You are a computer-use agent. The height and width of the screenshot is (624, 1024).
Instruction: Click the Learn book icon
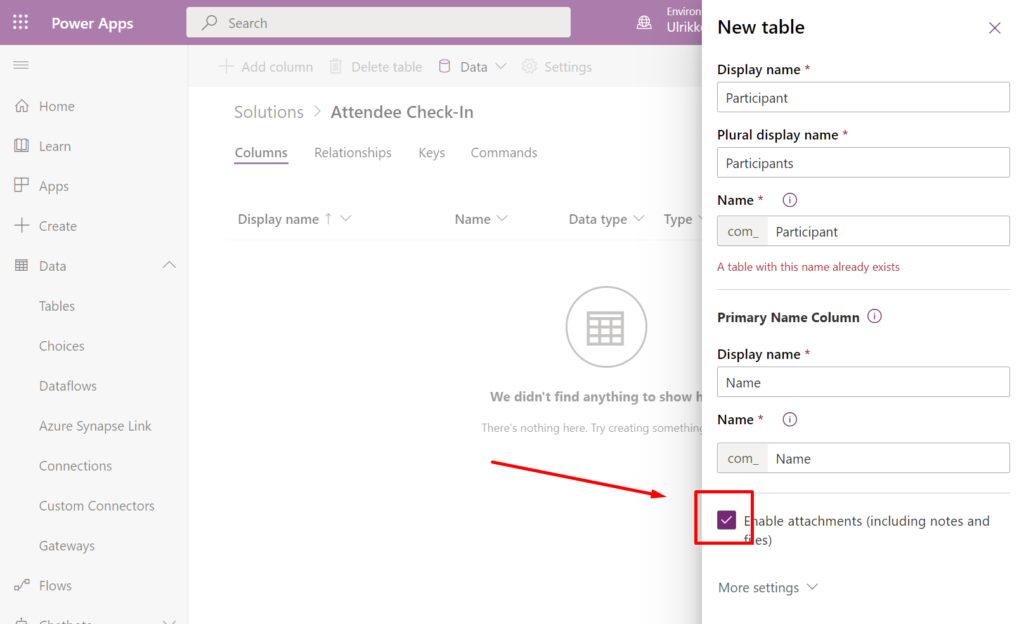click(22, 146)
